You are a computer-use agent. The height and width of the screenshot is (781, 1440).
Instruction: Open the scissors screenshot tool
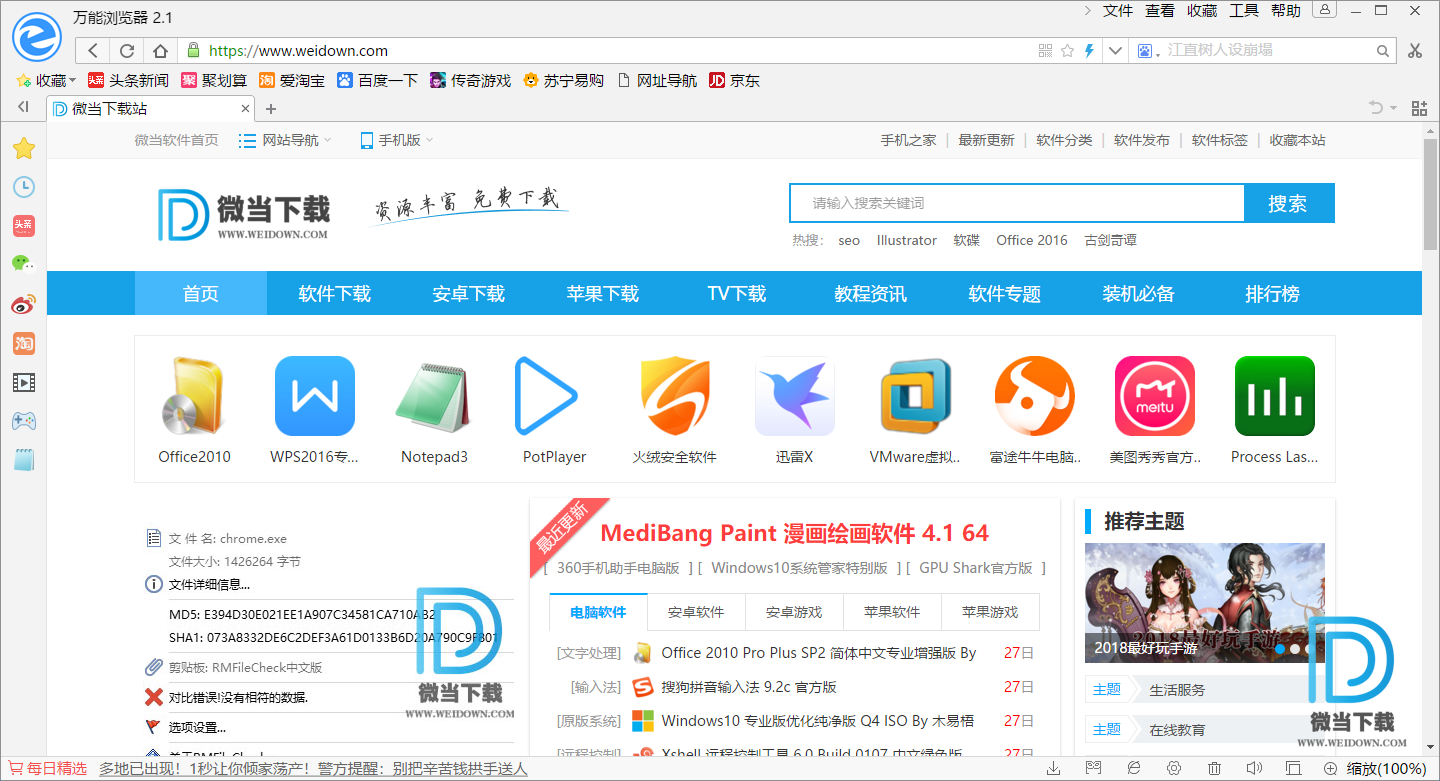(x=1414, y=50)
